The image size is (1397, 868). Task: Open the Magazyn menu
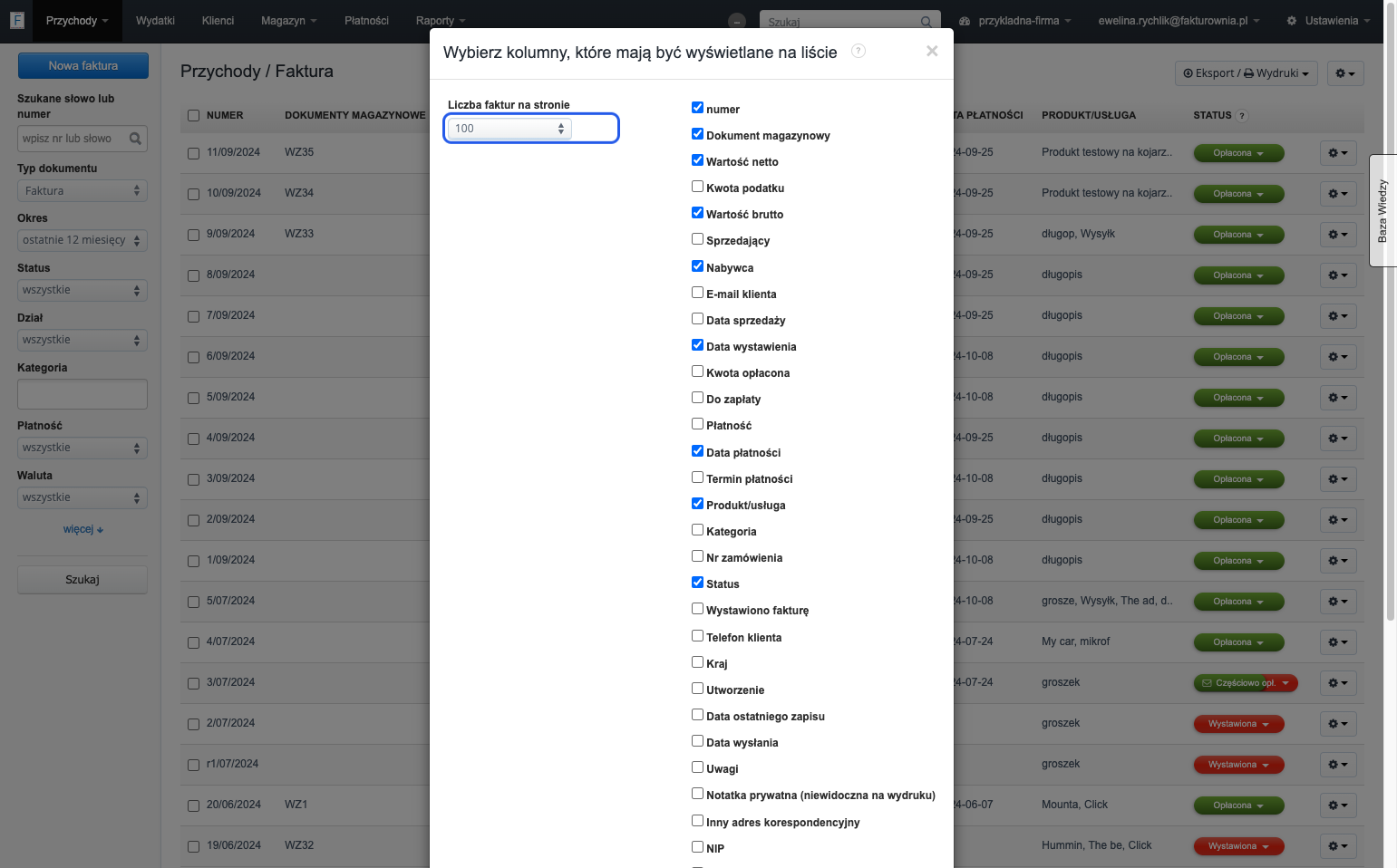[x=289, y=21]
